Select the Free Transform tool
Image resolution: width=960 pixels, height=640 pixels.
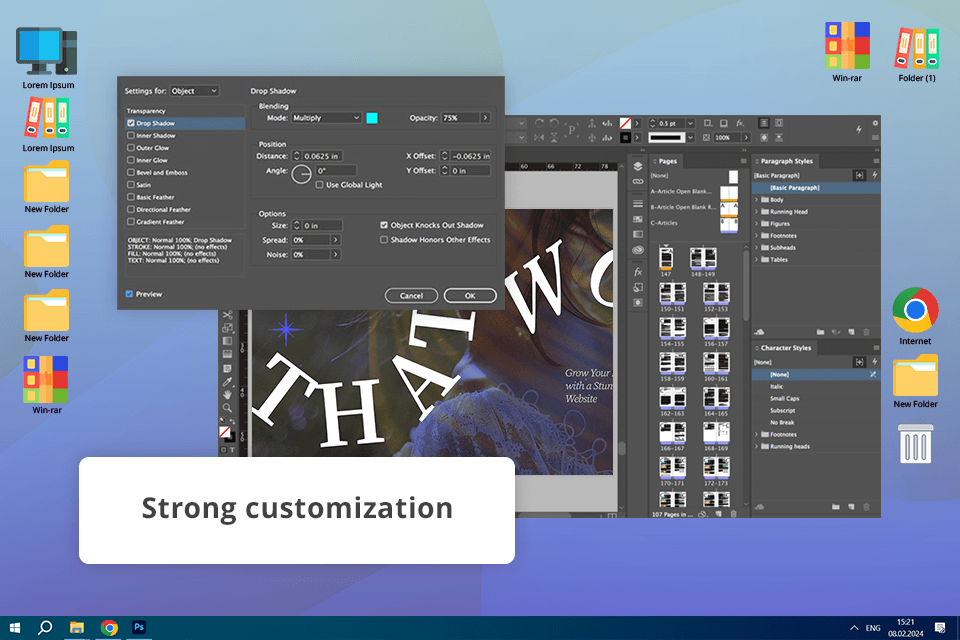click(227, 328)
